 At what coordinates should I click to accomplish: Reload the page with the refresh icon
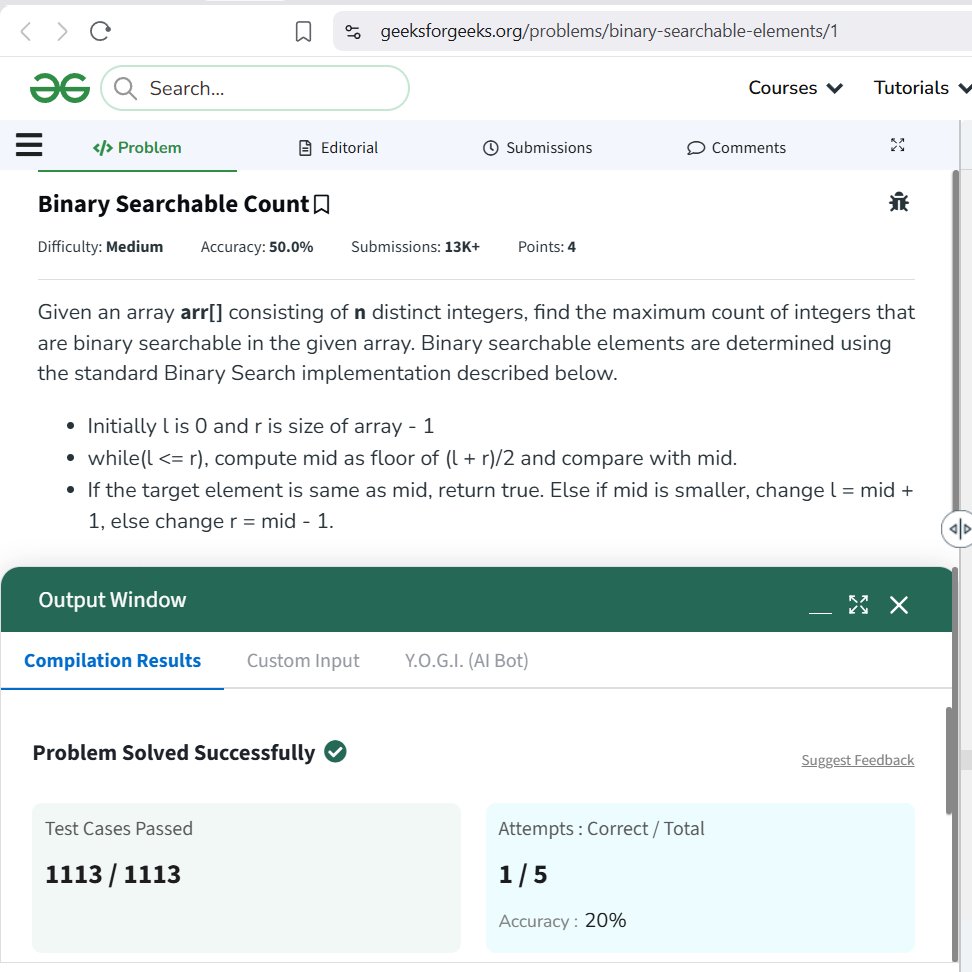[x=100, y=31]
